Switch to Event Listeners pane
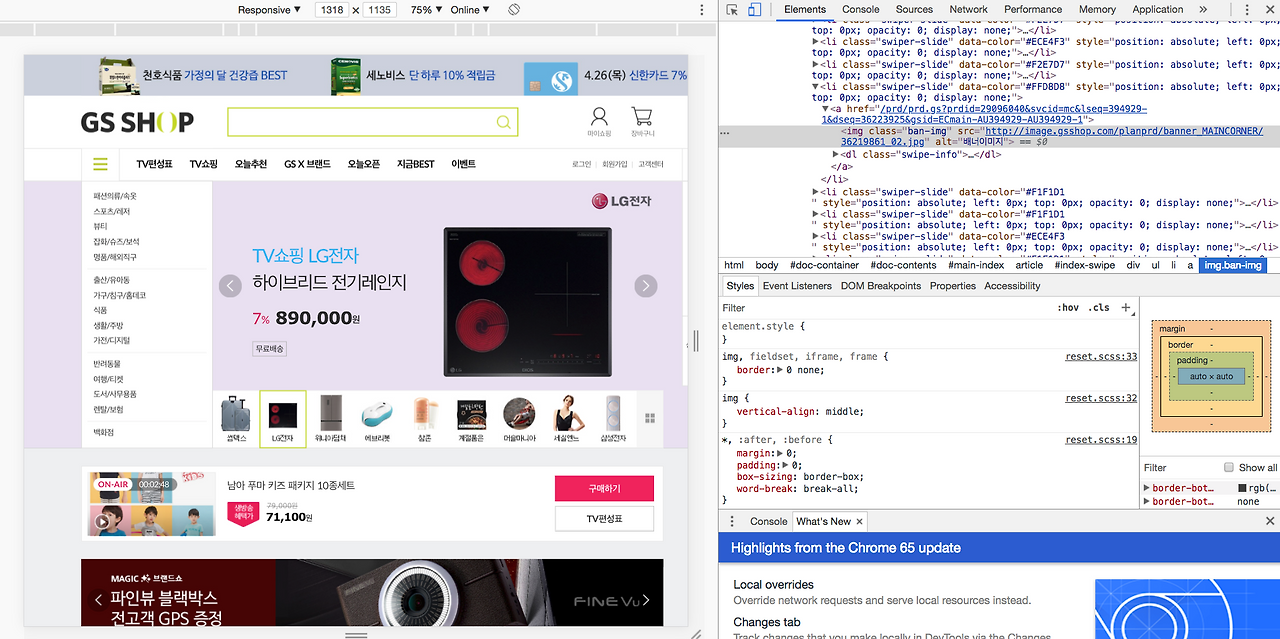The width and height of the screenshot is (1280, 639). click(x=797, y=286)
